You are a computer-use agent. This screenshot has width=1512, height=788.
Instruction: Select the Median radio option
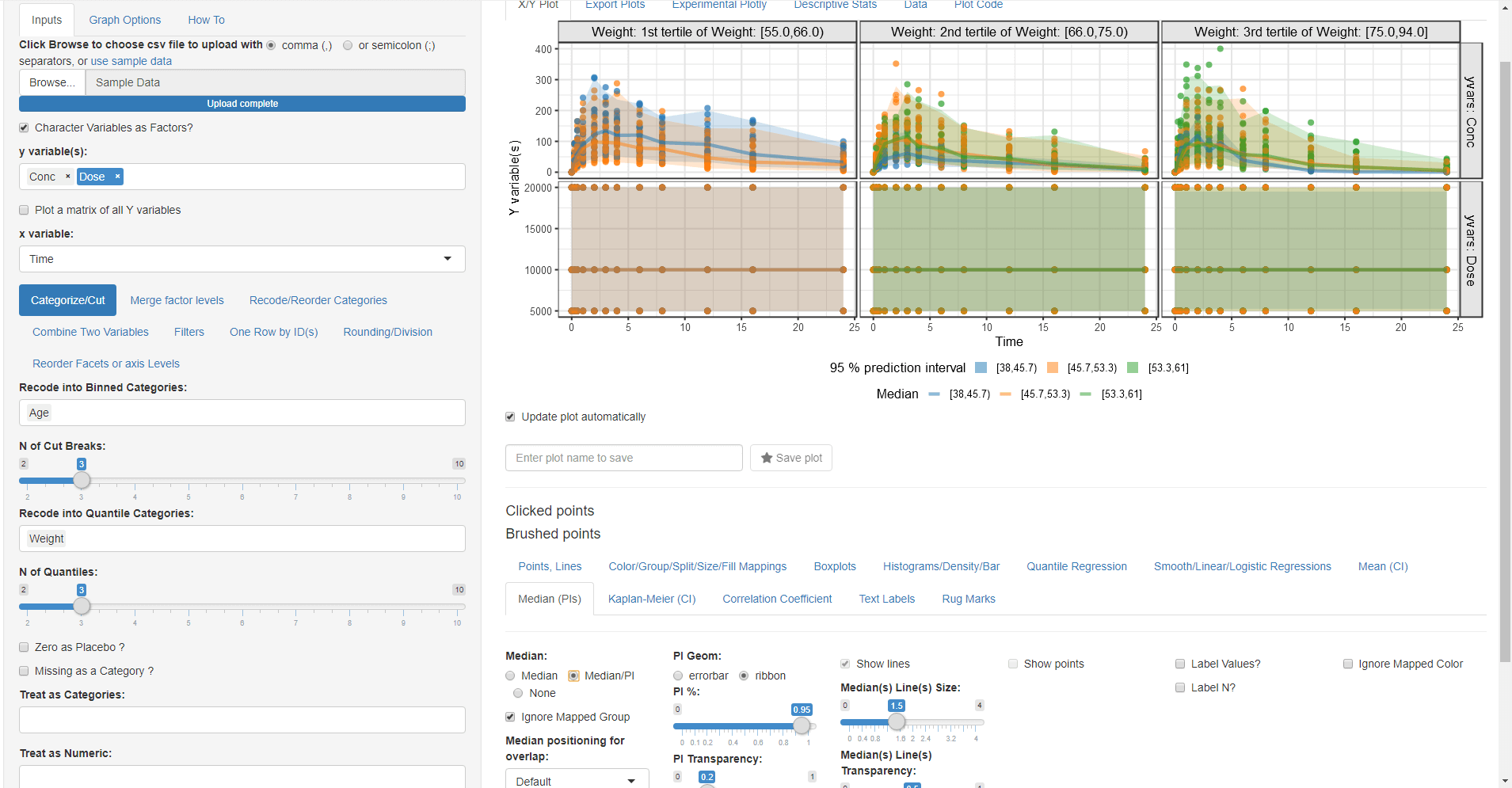coord(510,676)
